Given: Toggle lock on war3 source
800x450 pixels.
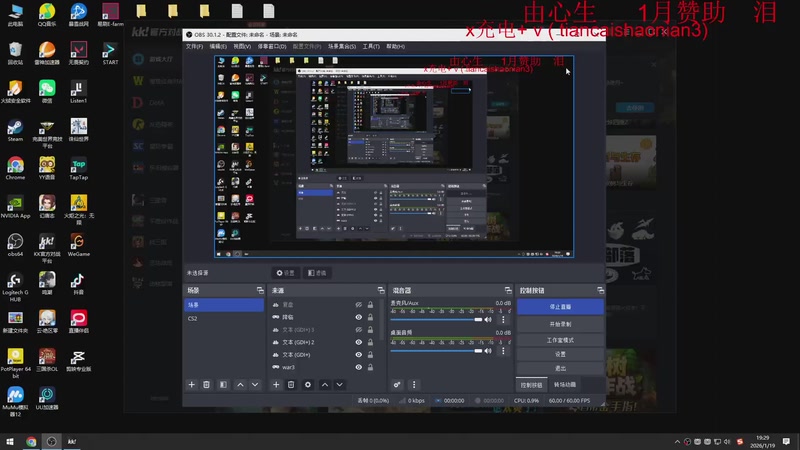Looking at the screenshot, I should pos(370,367).
